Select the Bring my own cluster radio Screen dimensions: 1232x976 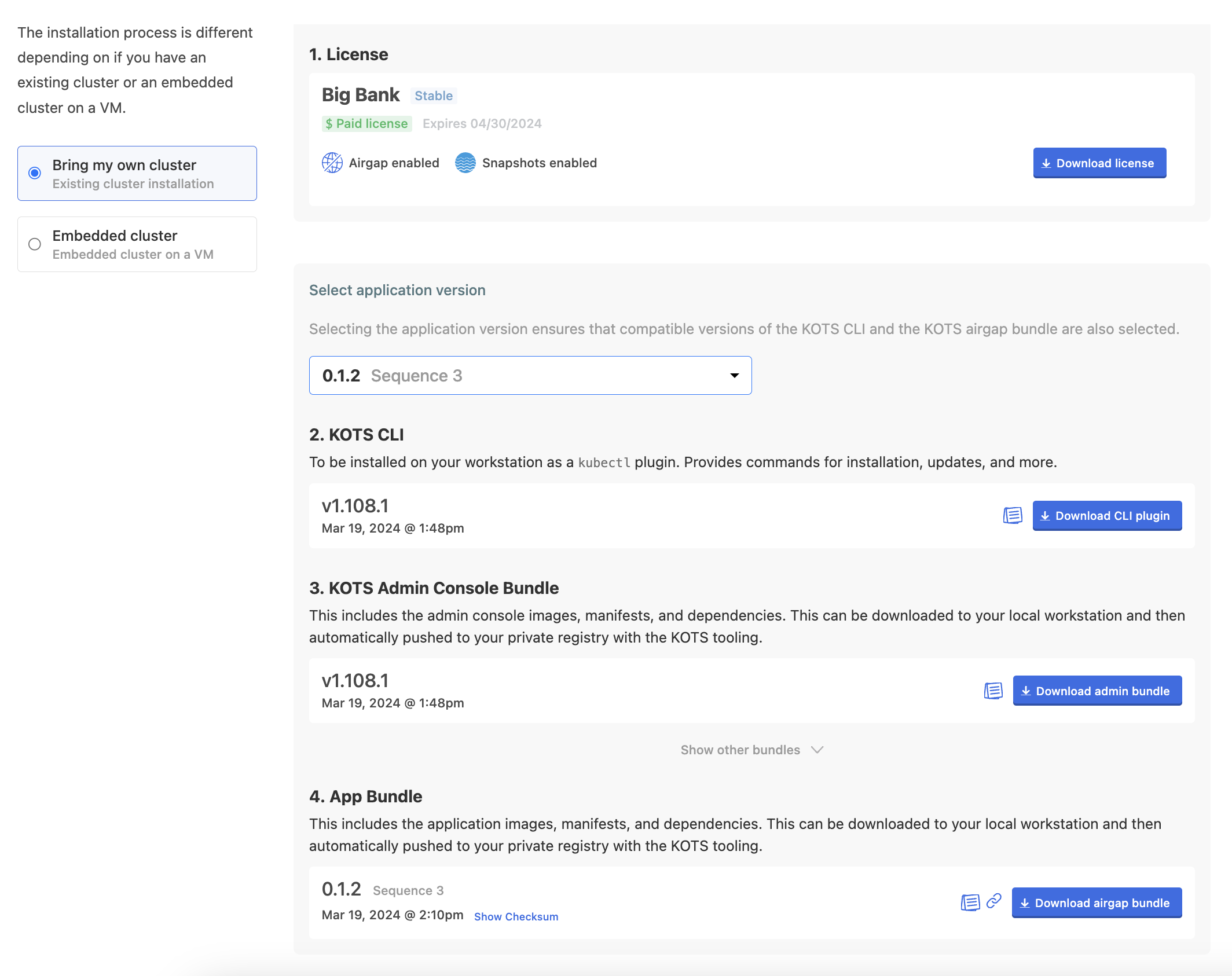pos(35,173)
